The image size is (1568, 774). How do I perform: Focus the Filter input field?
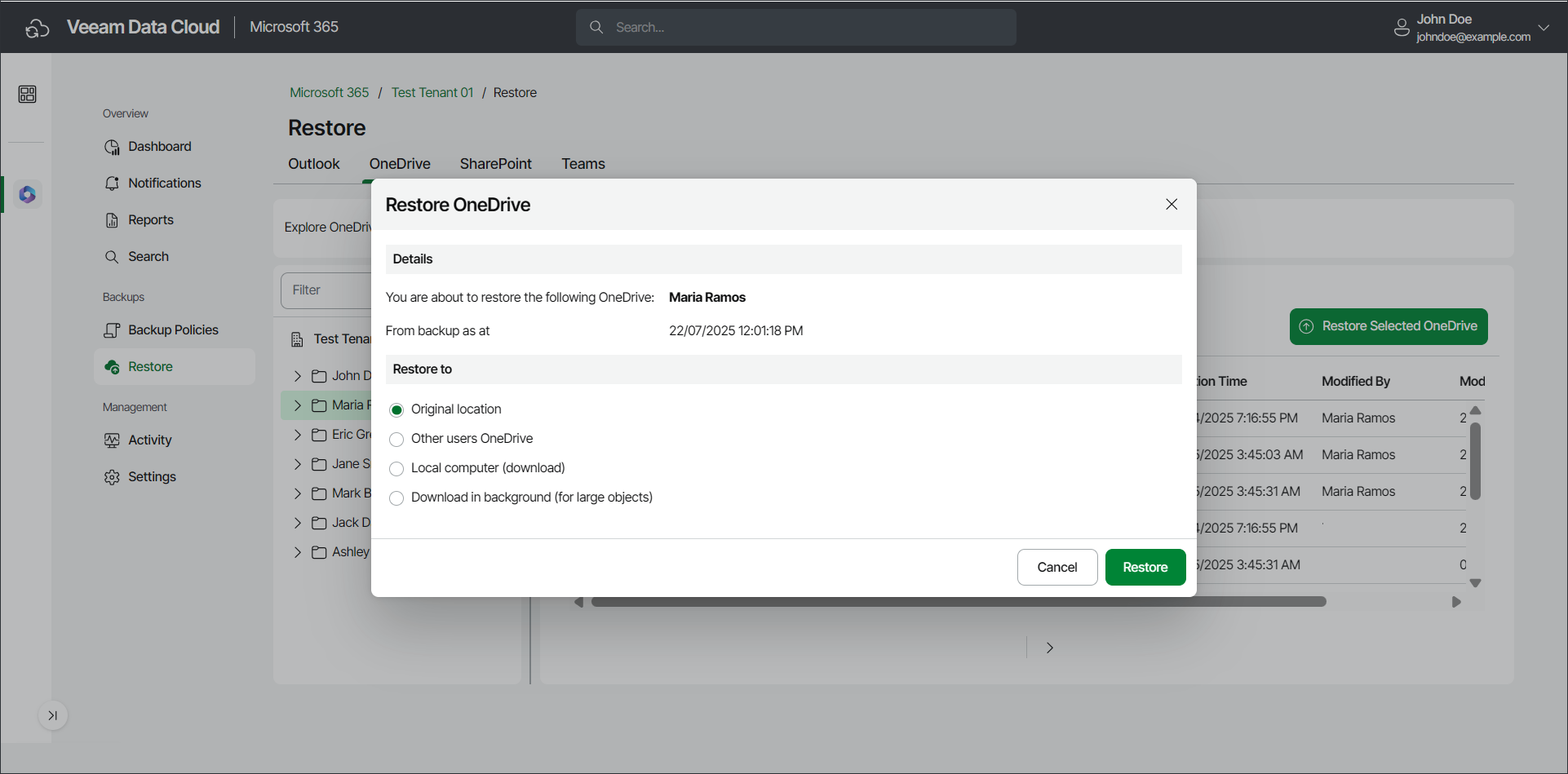pos(326,290)
